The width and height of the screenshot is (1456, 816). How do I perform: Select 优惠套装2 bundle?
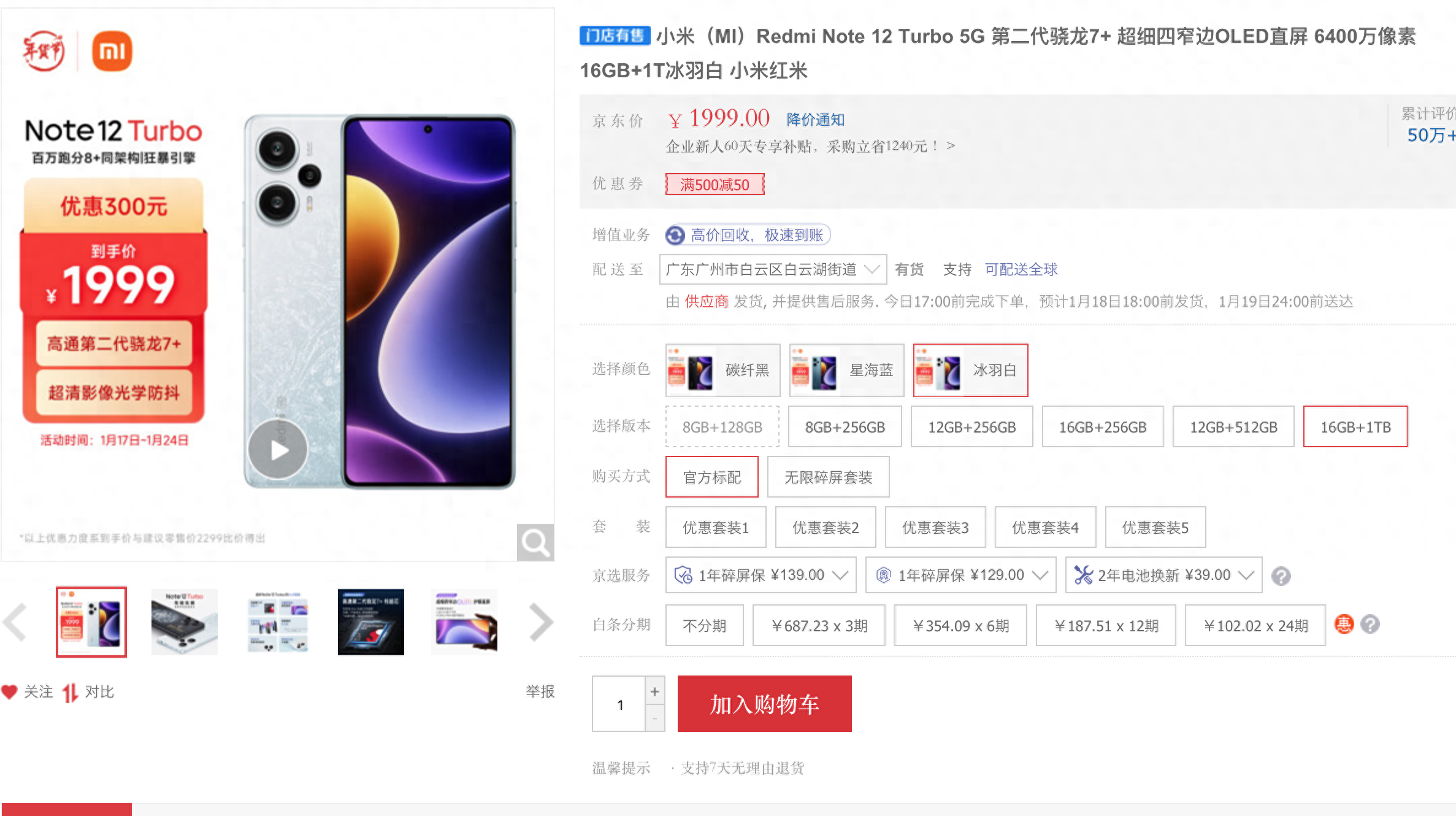(x=826, y=527)
